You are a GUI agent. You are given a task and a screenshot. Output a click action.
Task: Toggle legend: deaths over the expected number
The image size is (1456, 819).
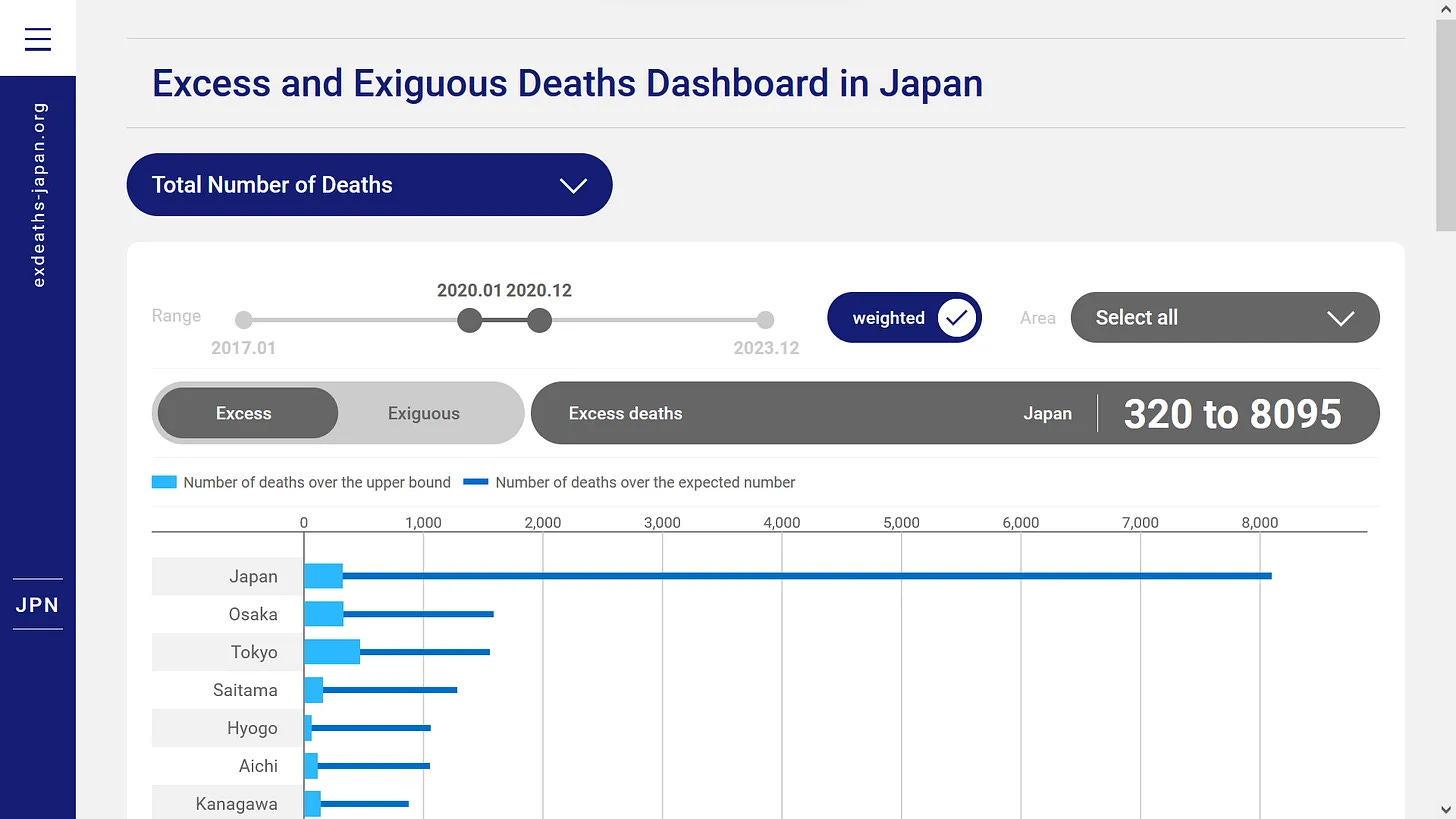coord(630,482)
